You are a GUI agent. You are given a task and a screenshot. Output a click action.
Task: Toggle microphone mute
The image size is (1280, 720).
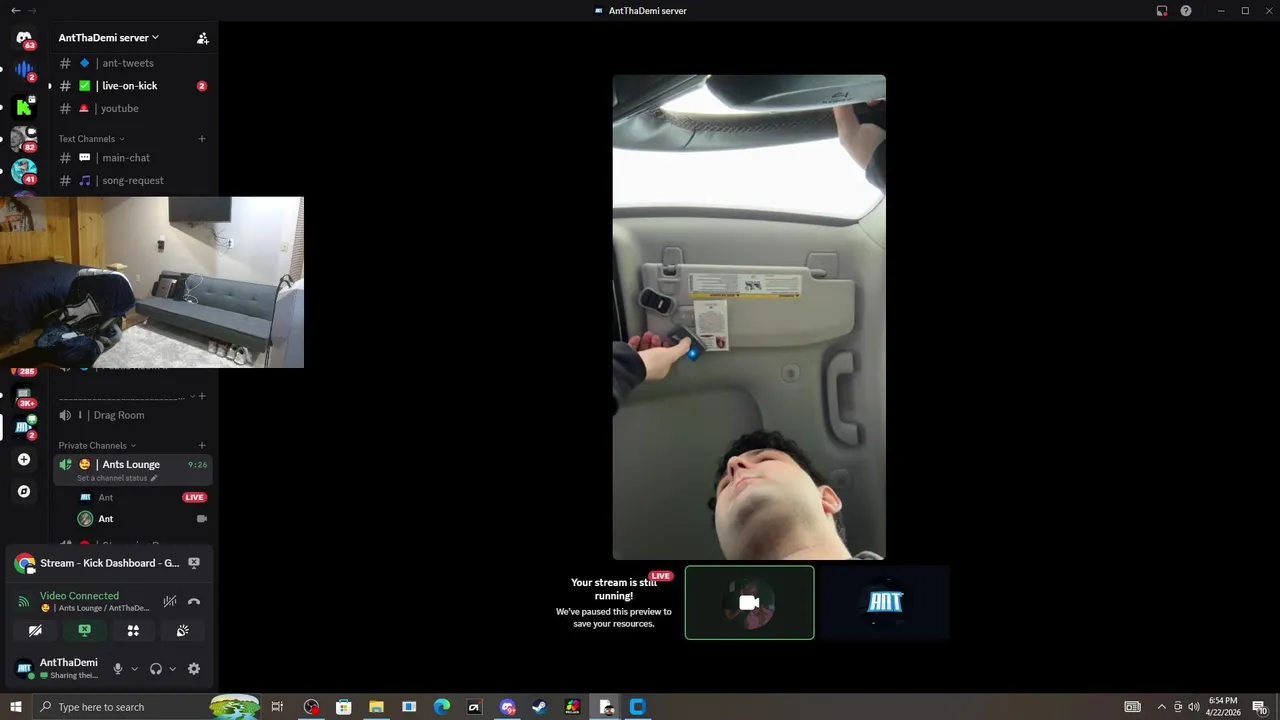coord(118,669)
